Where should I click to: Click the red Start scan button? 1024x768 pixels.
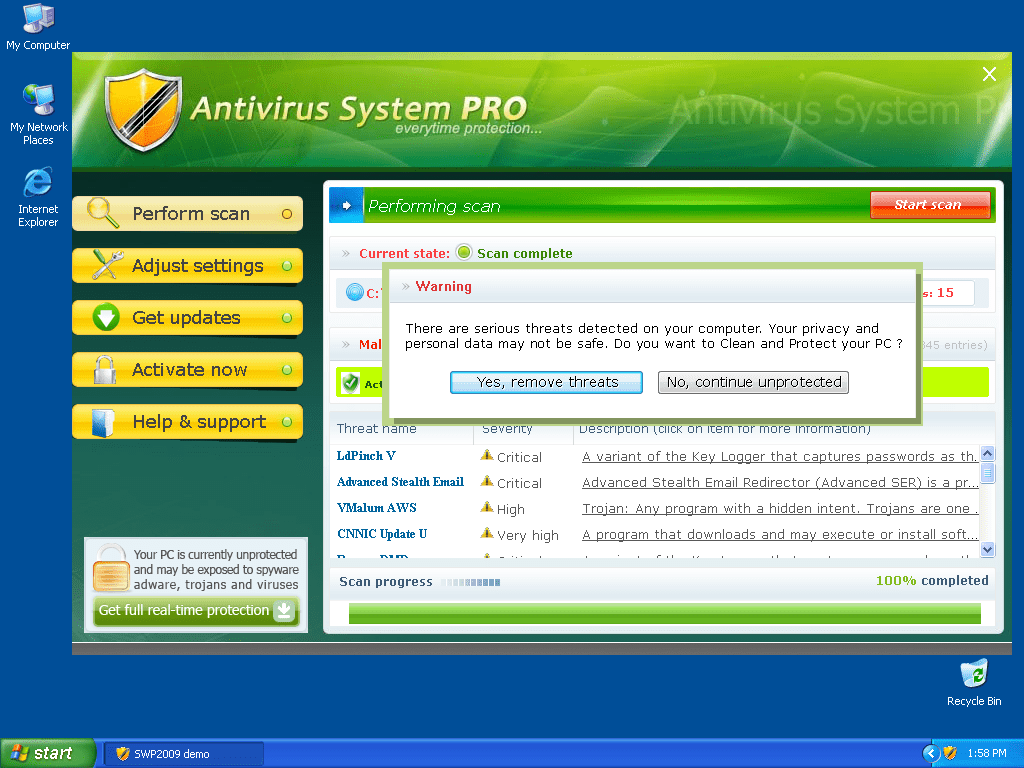point(929,205)
